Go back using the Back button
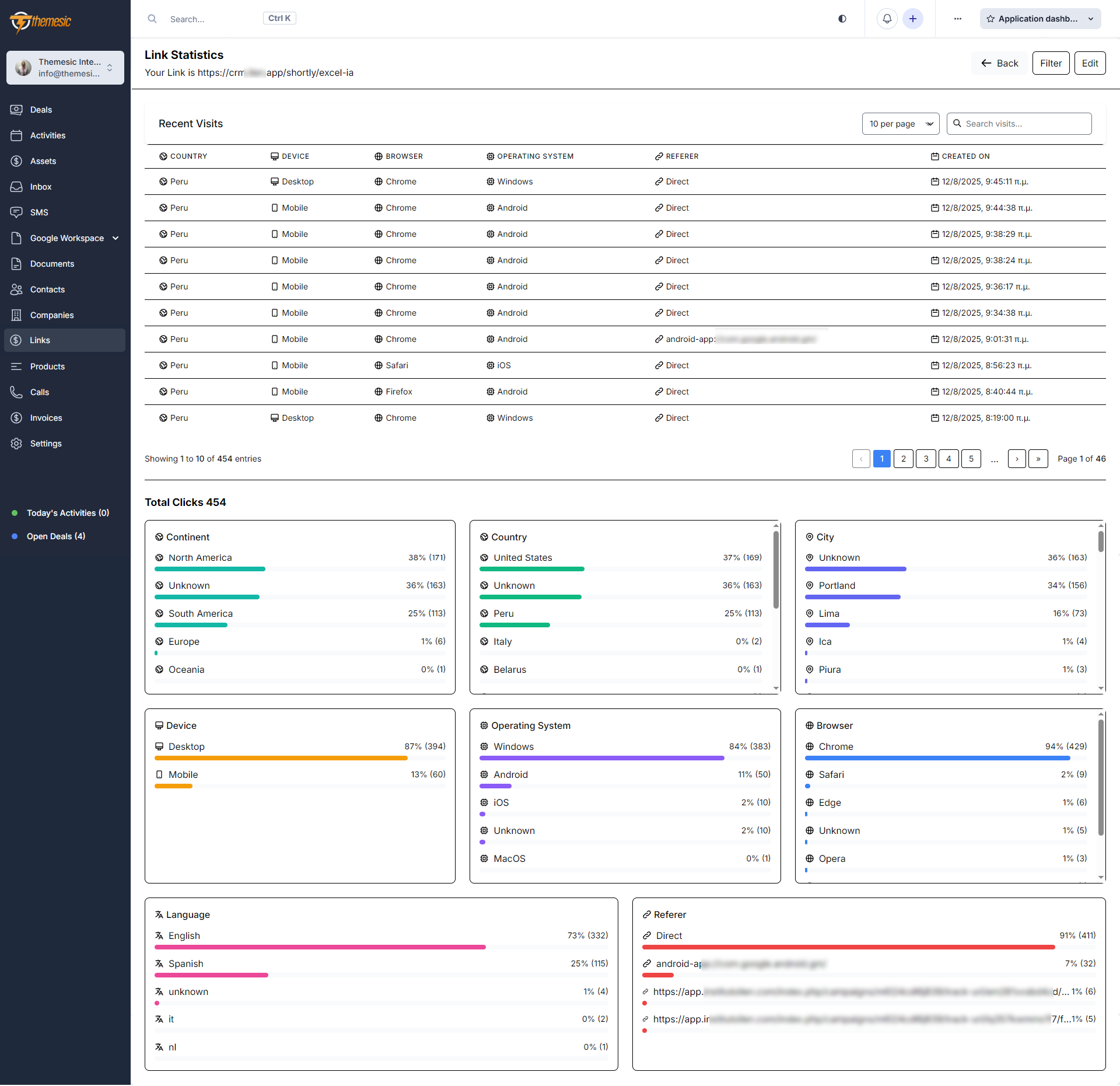This screenshot has width=1120, height=1086. pyautogui.click(x=999, y=62)
